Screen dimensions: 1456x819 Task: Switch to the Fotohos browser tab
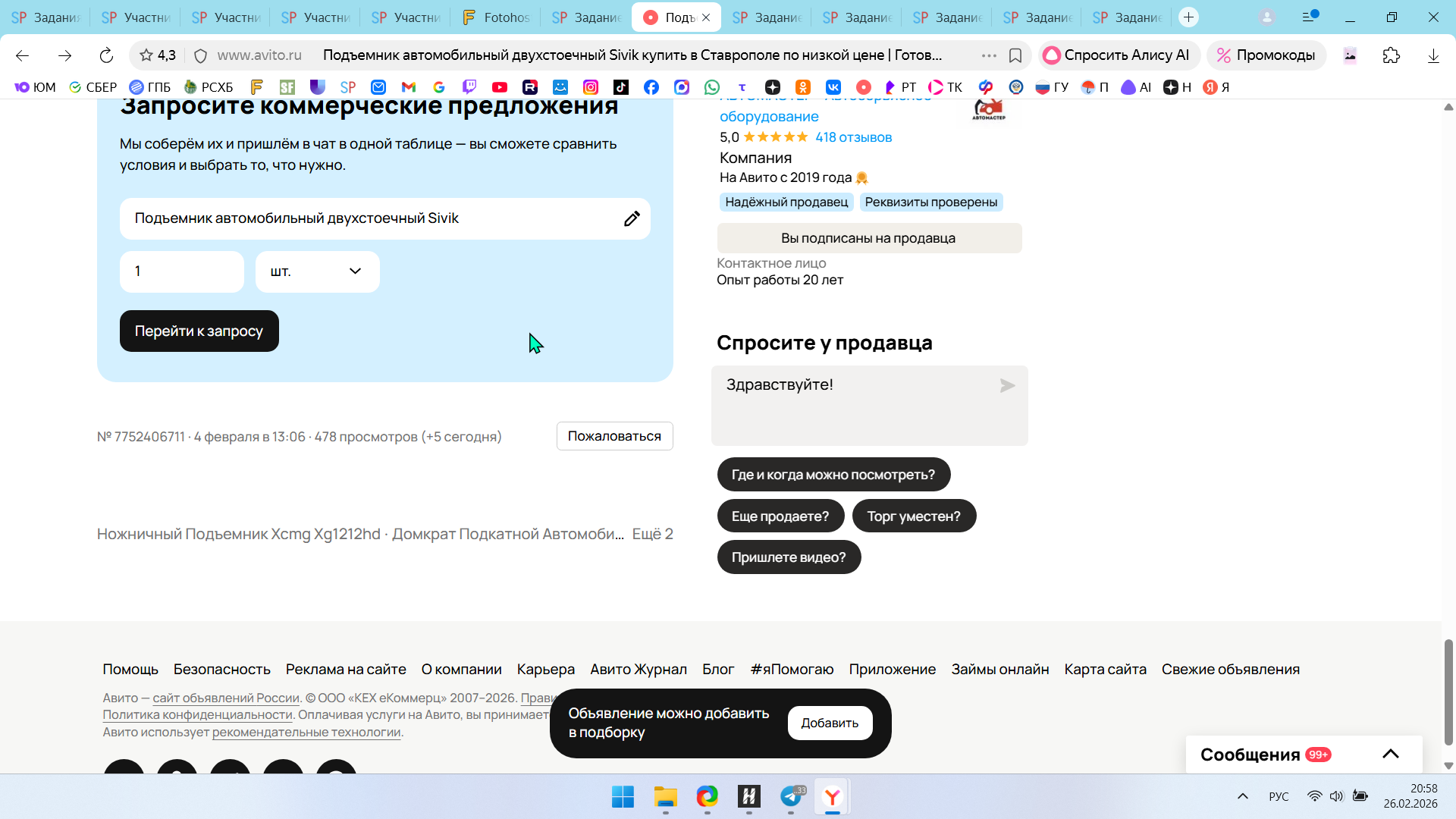pyautogui.click(x=496, y=17)
